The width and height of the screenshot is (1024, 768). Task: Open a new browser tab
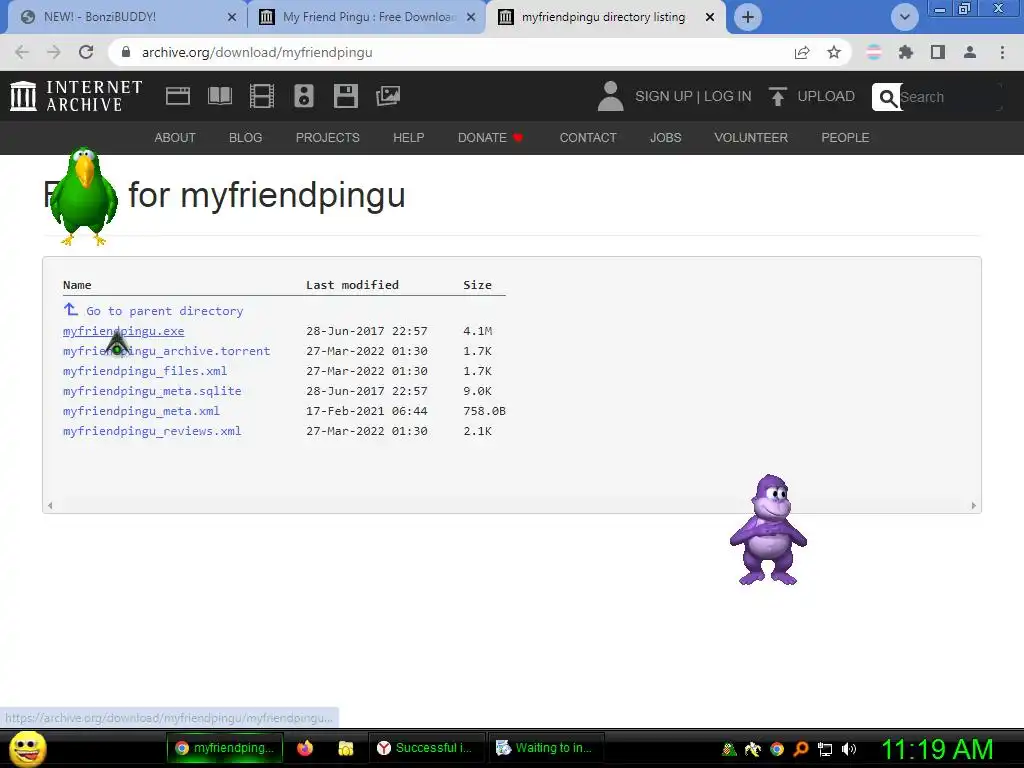[x=748, y=17]
